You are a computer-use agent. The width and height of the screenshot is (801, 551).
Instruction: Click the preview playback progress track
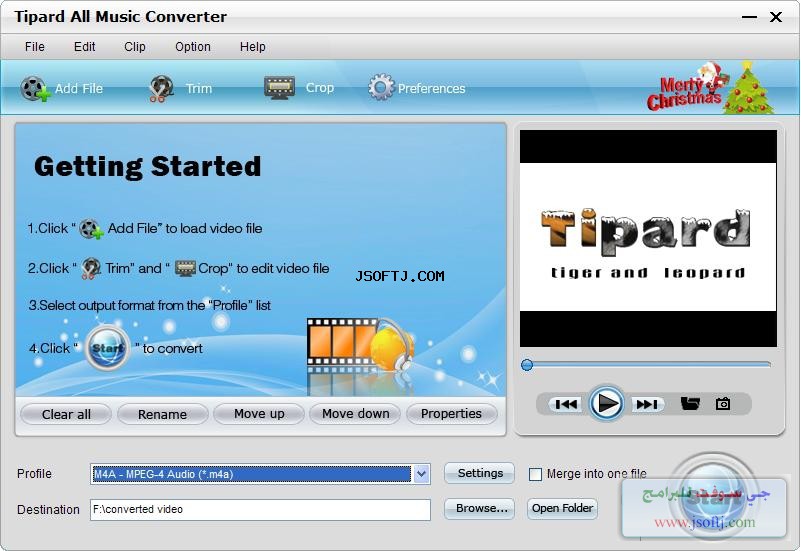(646, 365)
